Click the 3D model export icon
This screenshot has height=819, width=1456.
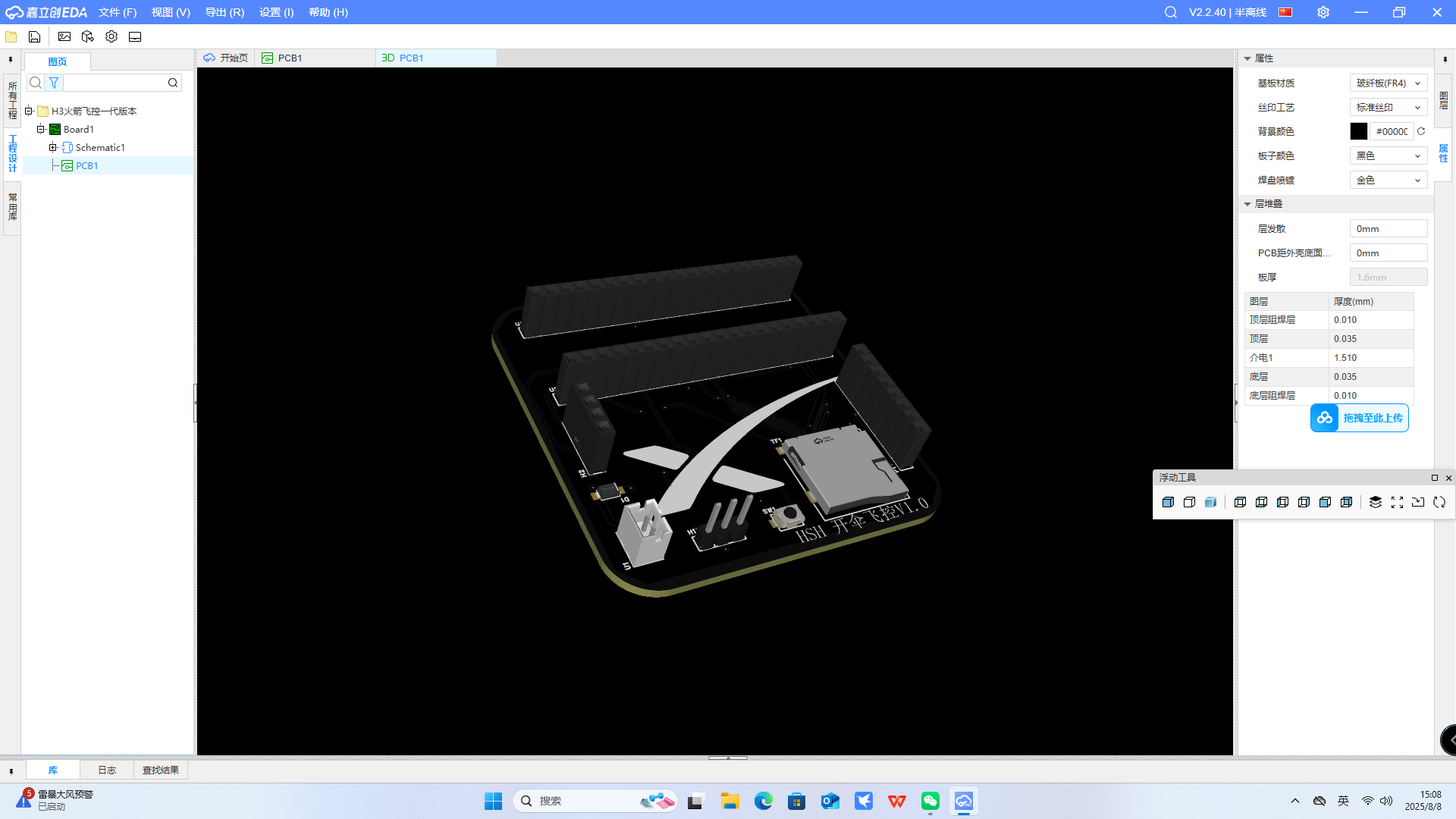tap(88, 36)
